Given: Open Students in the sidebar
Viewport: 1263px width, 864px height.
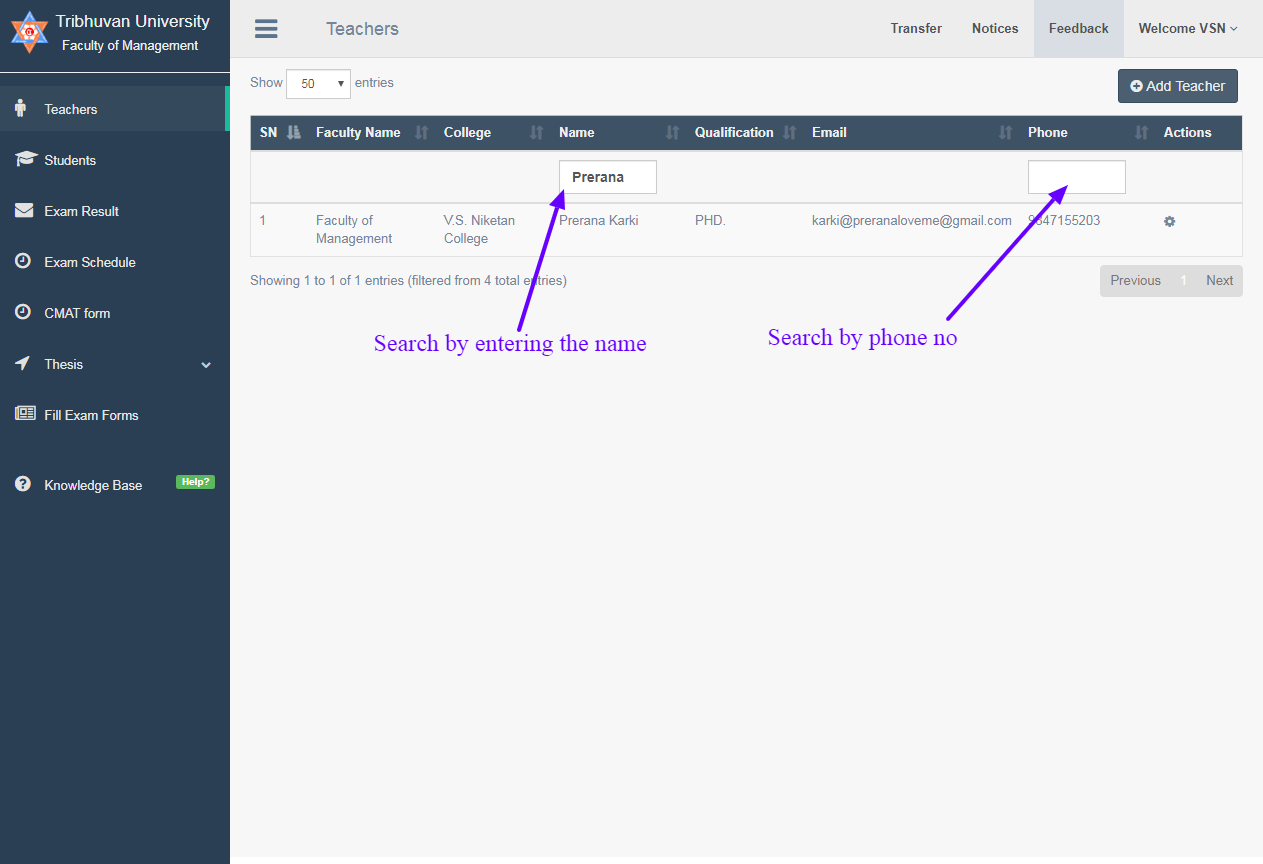Looking at the screenshot, I should click(x=70, y=160).
